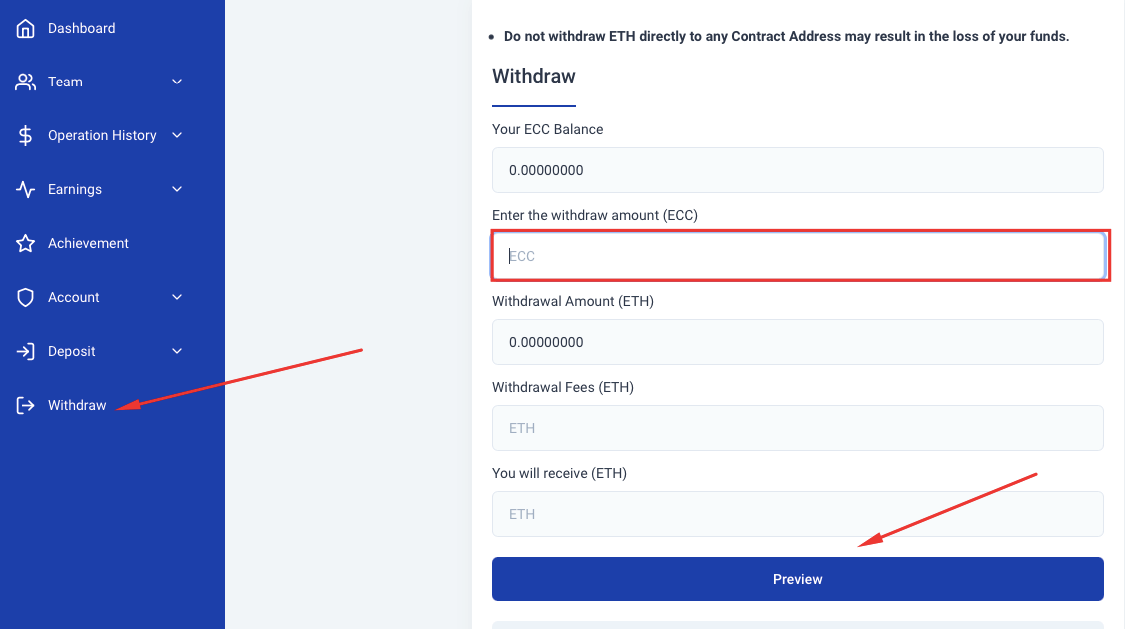Expand the Account section
The image size is (1125, 629).
coord(177,297)
